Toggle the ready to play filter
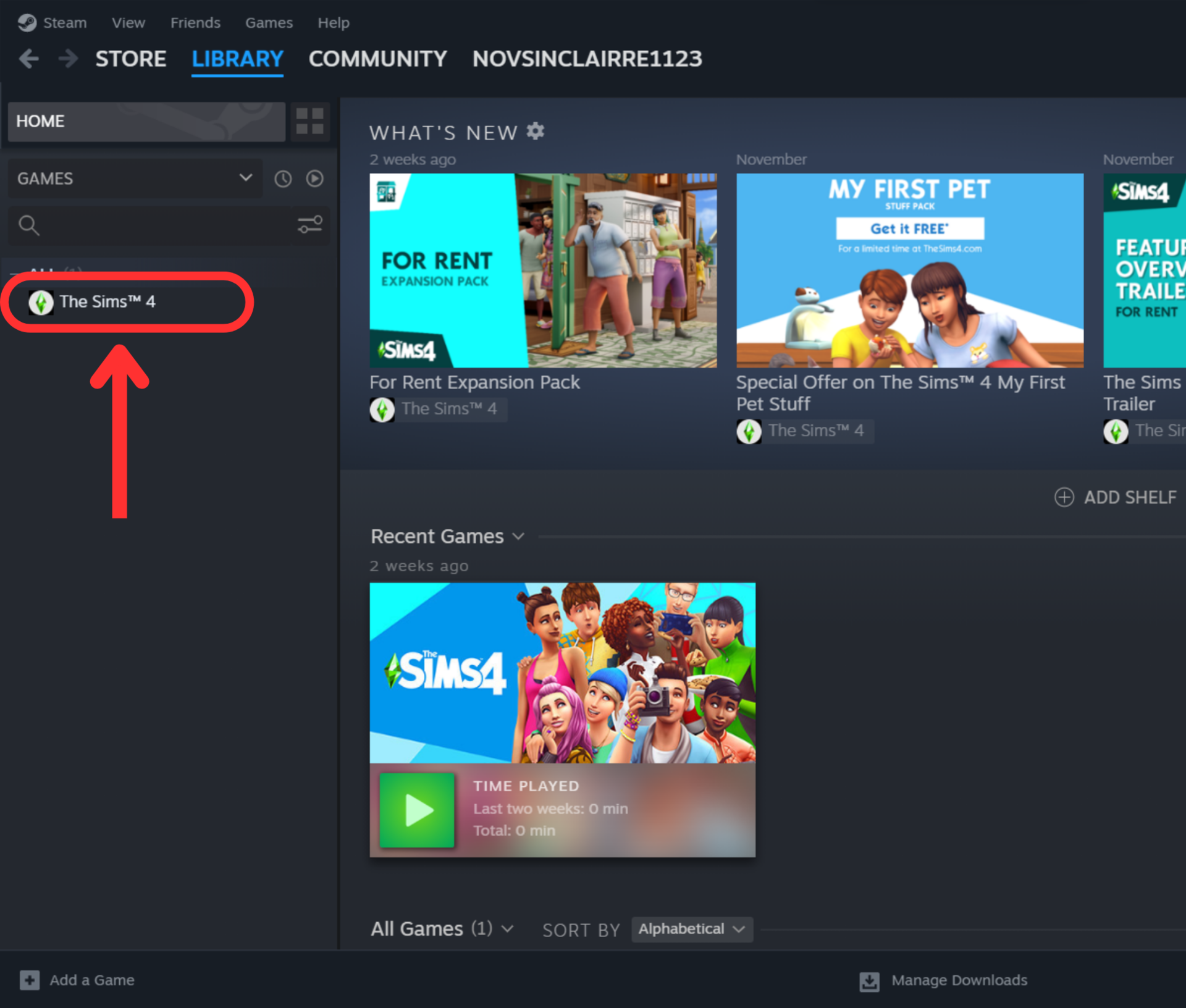Viewport: 1186px width, 1008px height. [x=315, y=178]
